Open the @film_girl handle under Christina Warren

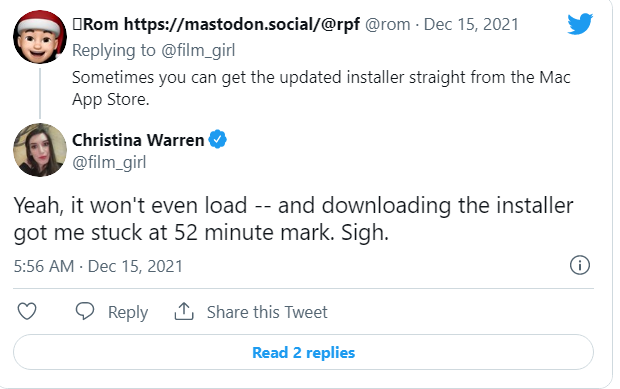click(109, 162)
